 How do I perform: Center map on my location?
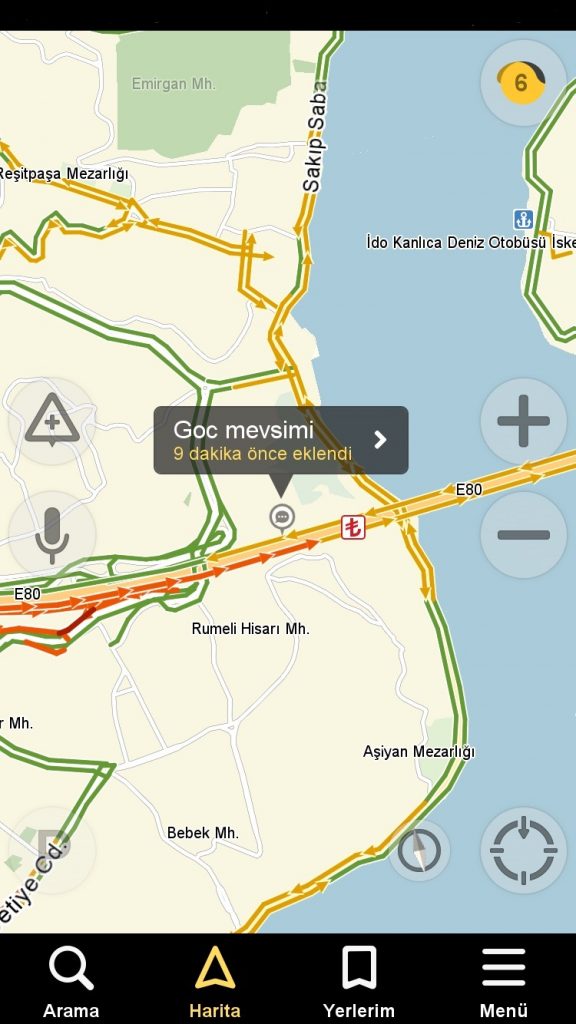pyautogui.click(x=523, y=851)
